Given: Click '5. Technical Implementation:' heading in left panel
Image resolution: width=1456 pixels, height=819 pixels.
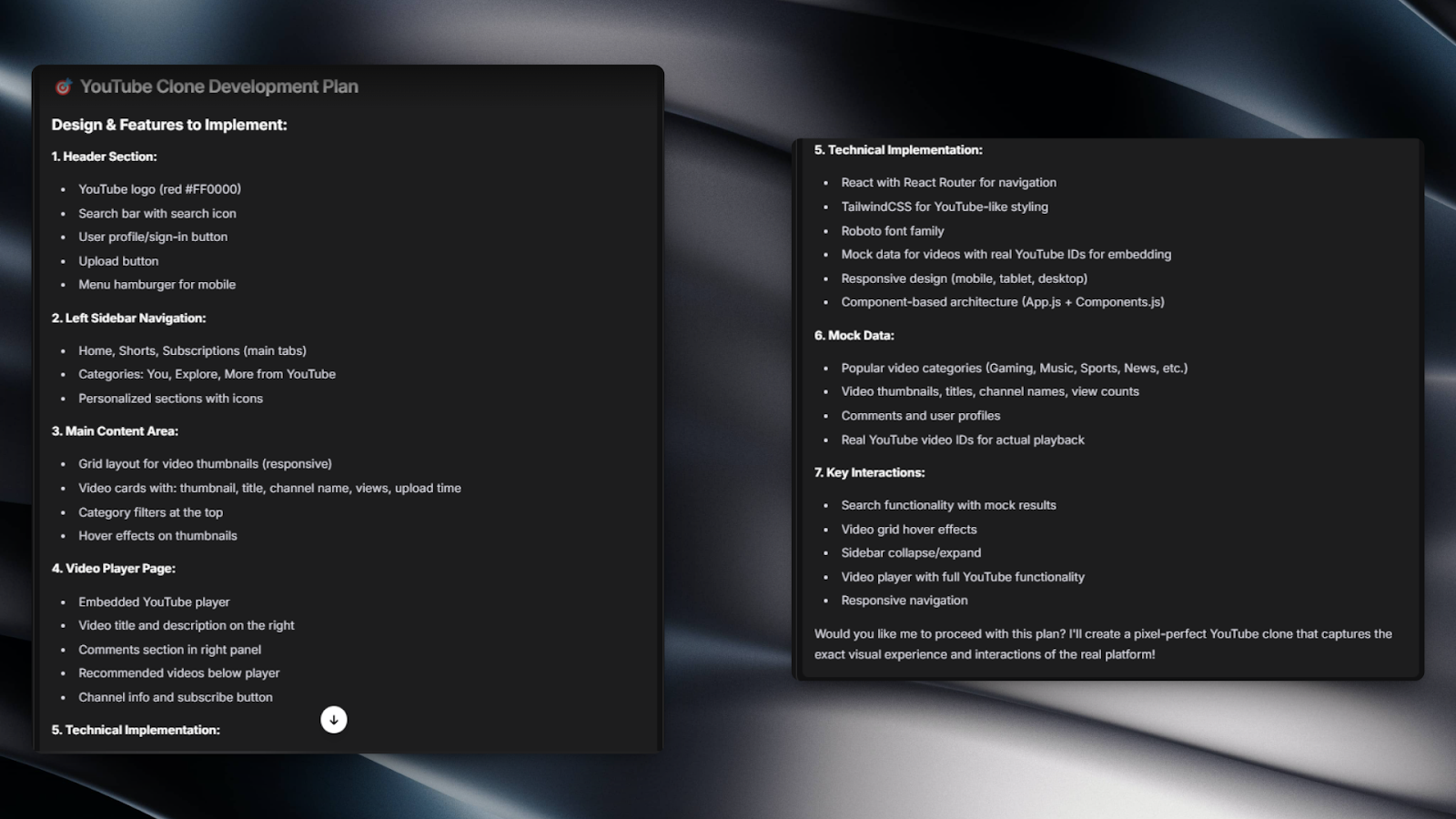Looking at the screenshot, I should point(136,730).
